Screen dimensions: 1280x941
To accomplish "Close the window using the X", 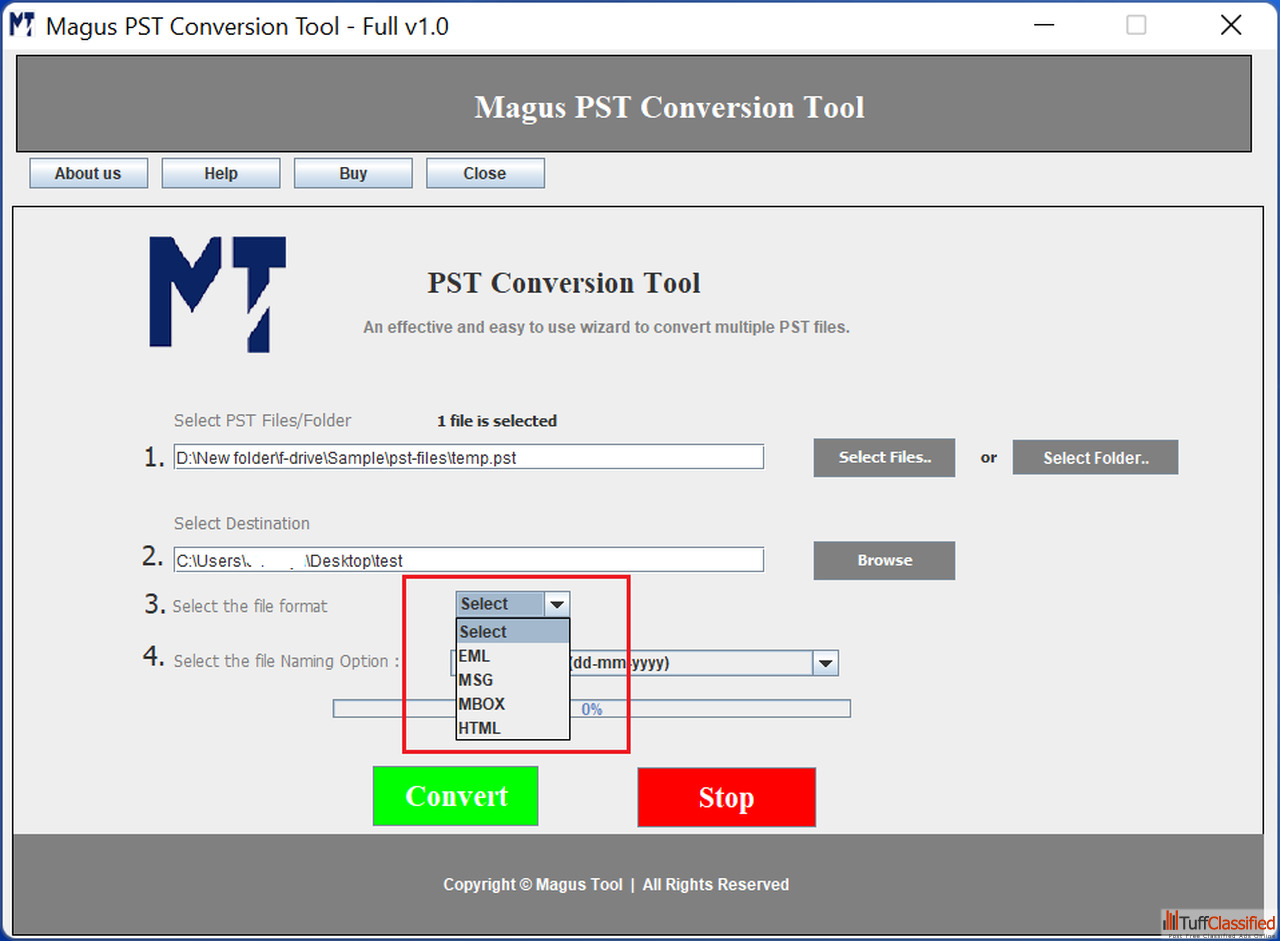I will 1231,25.
